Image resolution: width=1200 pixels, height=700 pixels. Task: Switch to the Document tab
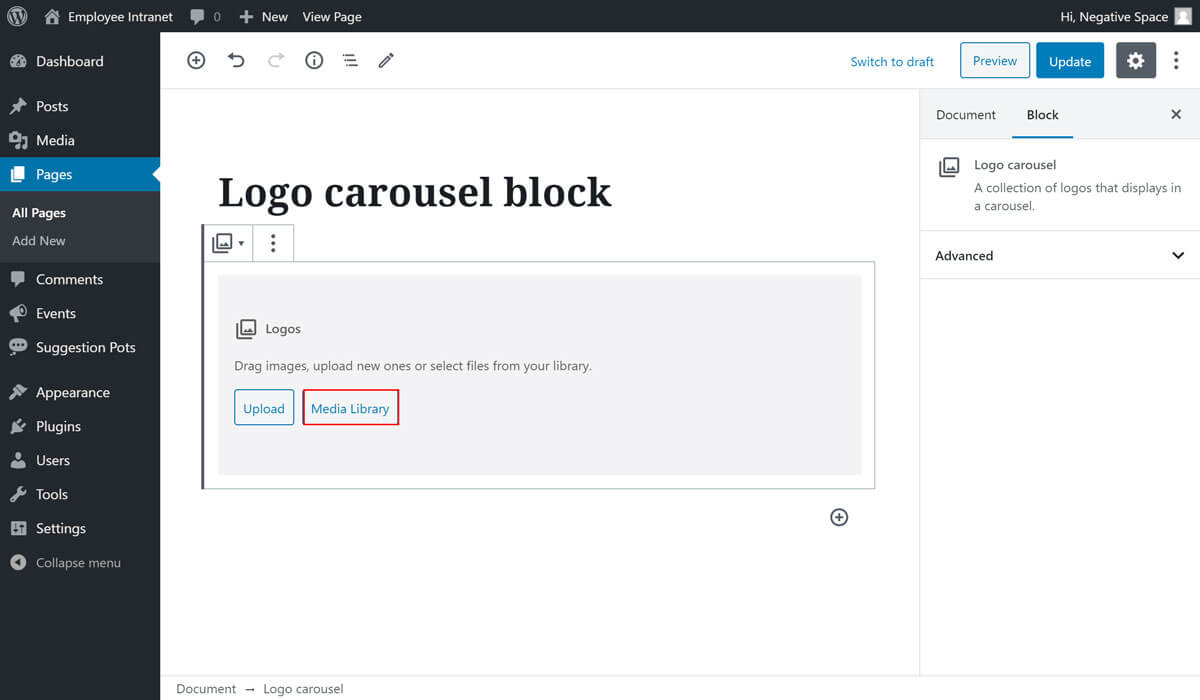(965, 115)
